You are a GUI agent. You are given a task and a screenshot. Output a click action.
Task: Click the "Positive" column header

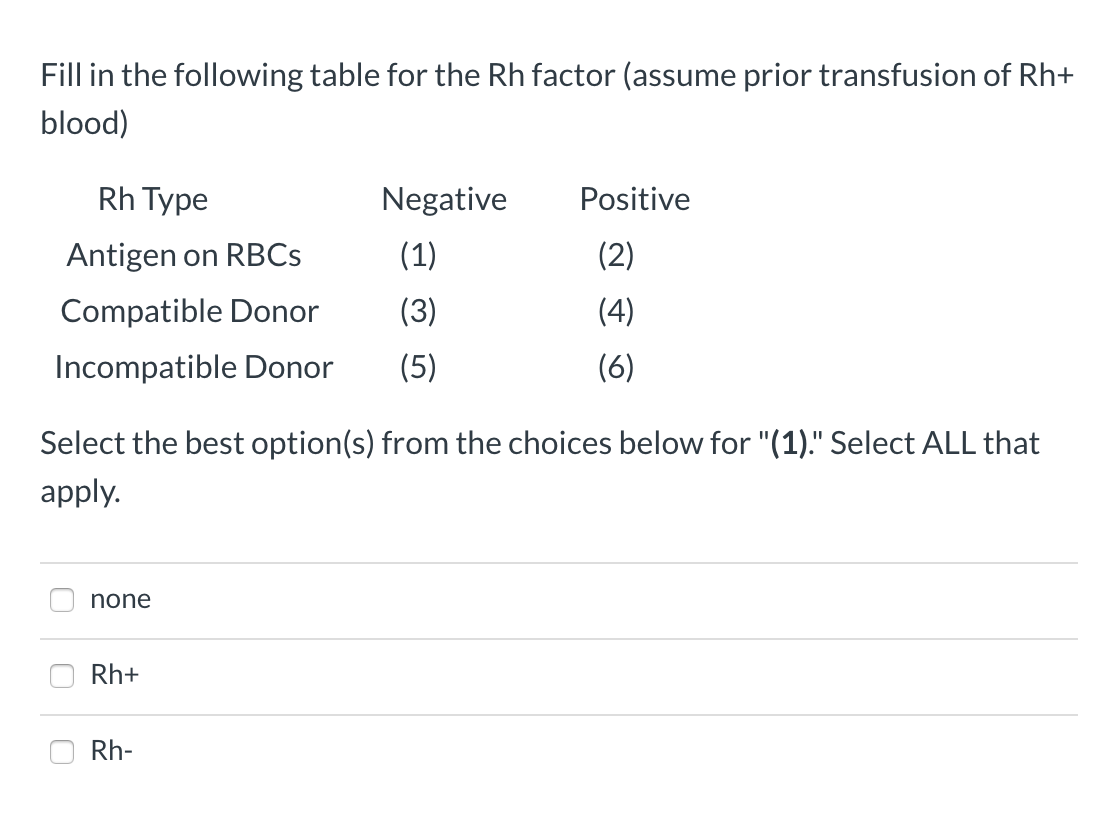pyautogui.click(x=634, y=199)
